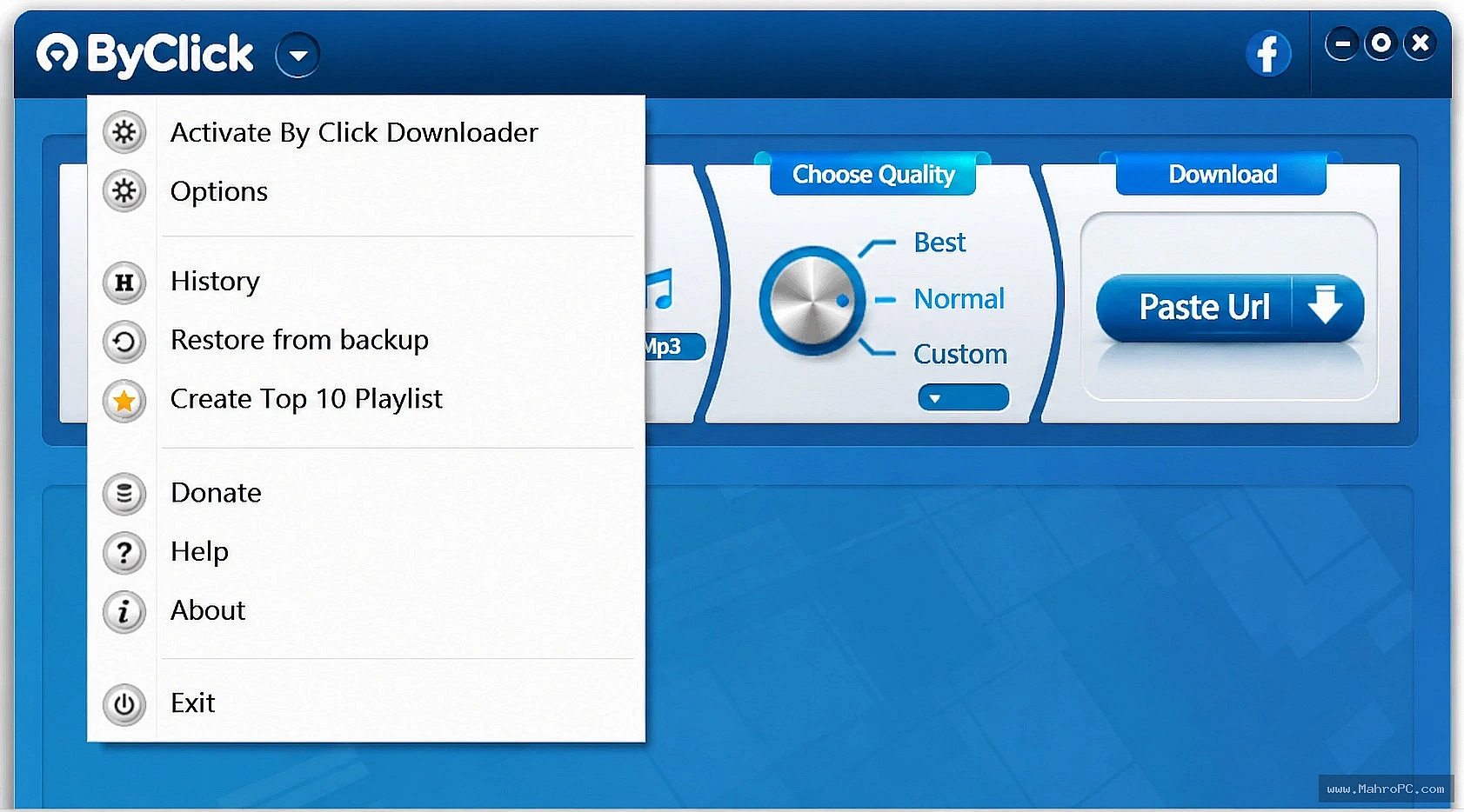Screen dimensions: 1464x812
Task: Click the question mark icon beside Help
Action: (124, 553)
